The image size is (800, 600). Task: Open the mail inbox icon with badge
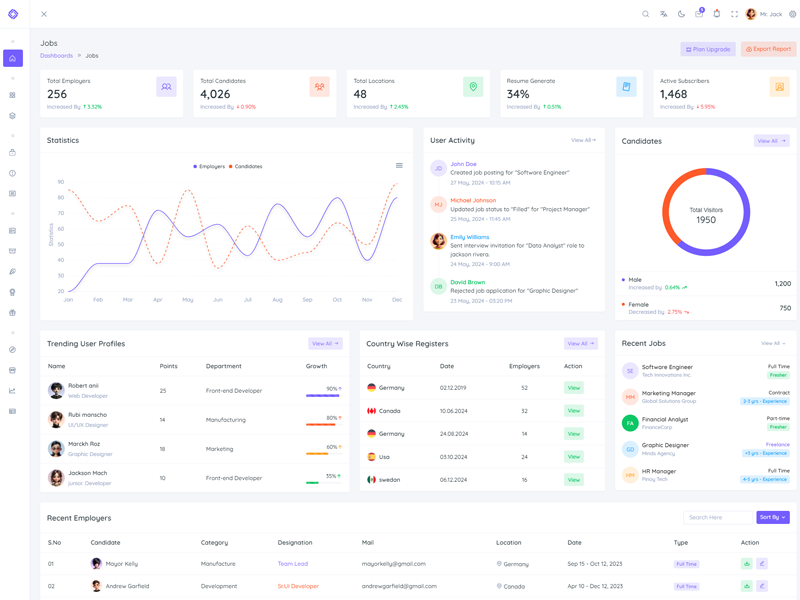[699, 14]
